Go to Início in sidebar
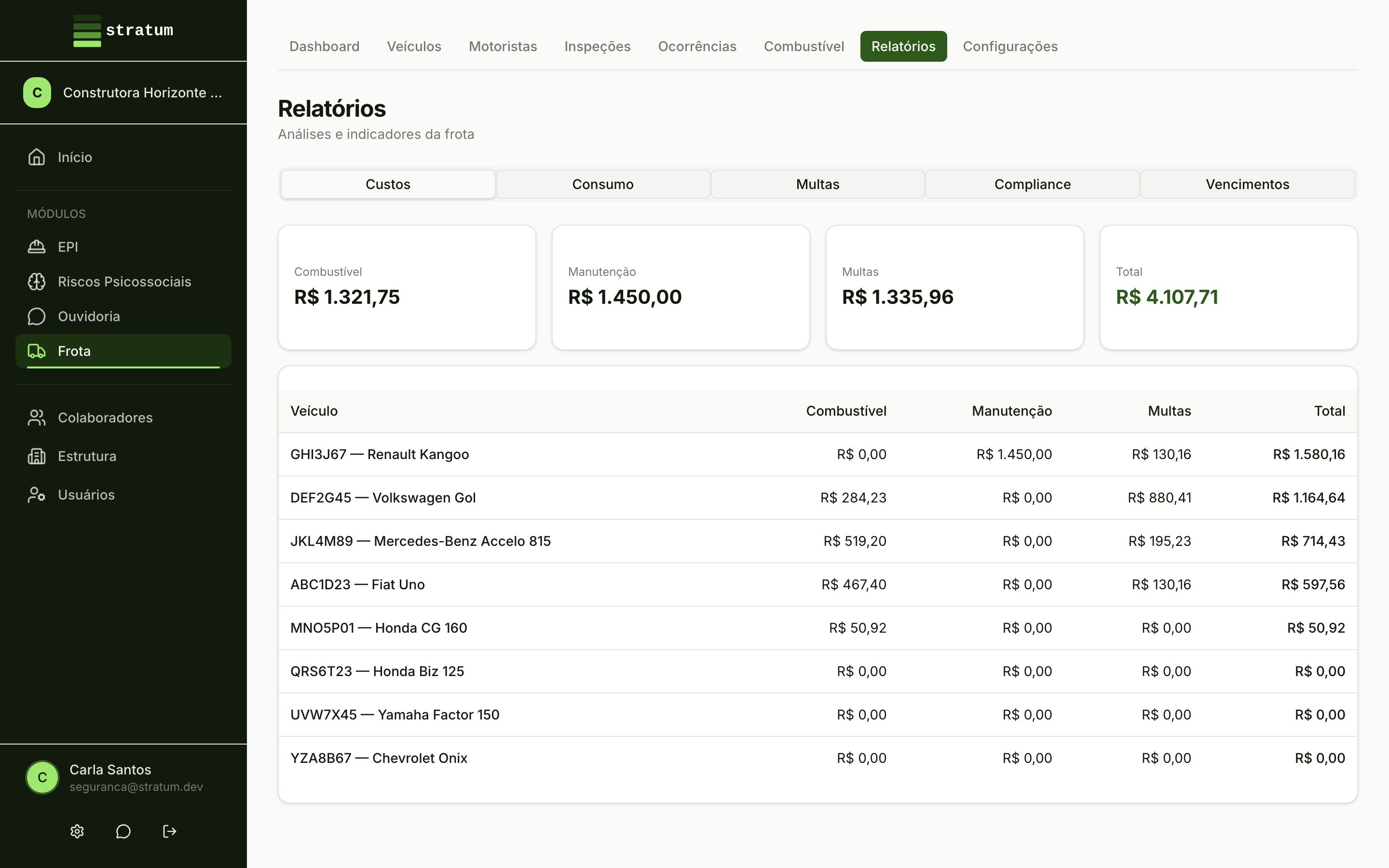The image size is (1389, 868). pos(123,157)
